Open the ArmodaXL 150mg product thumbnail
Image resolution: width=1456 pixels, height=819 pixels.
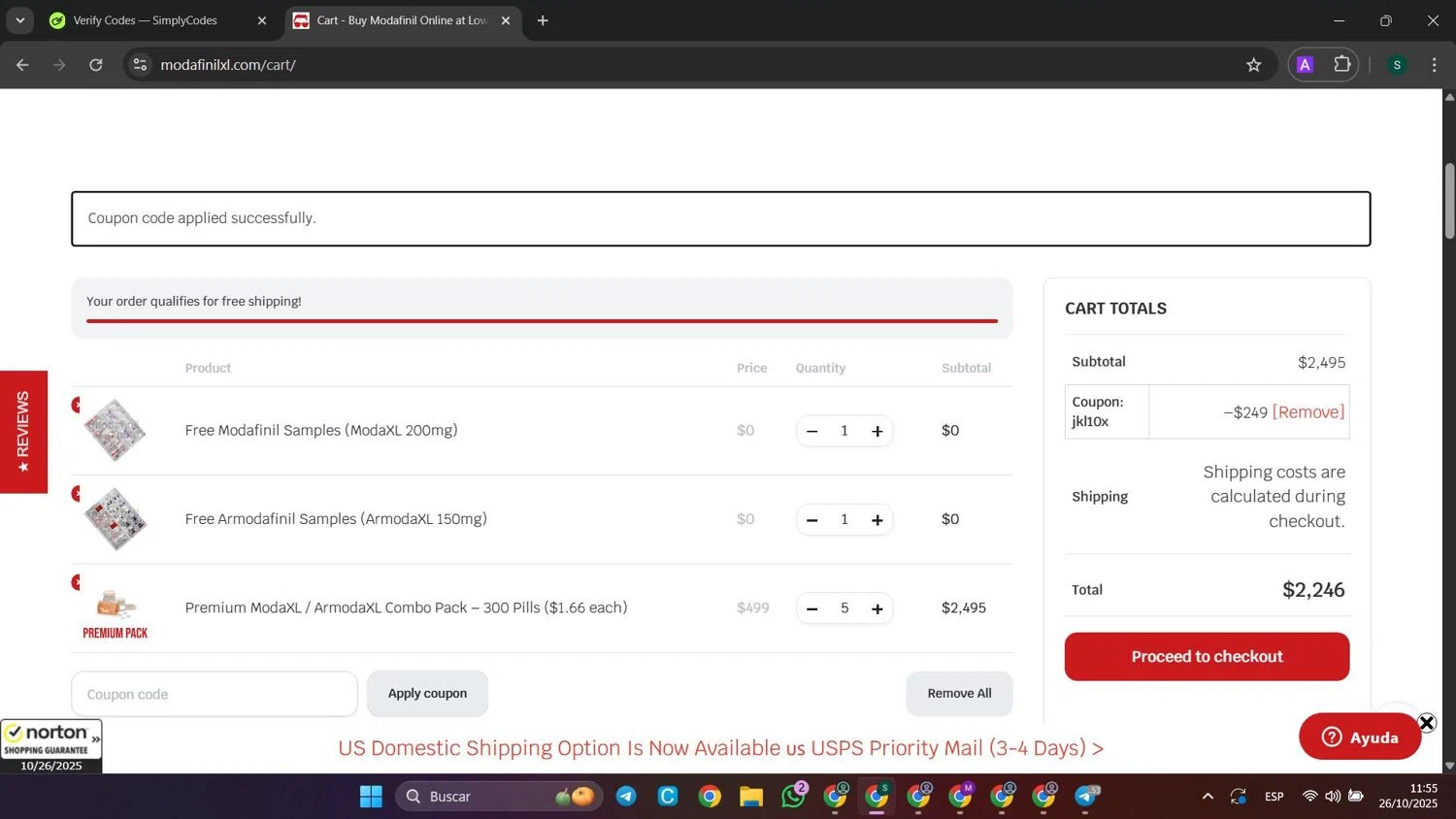click(x=116, y=519)
